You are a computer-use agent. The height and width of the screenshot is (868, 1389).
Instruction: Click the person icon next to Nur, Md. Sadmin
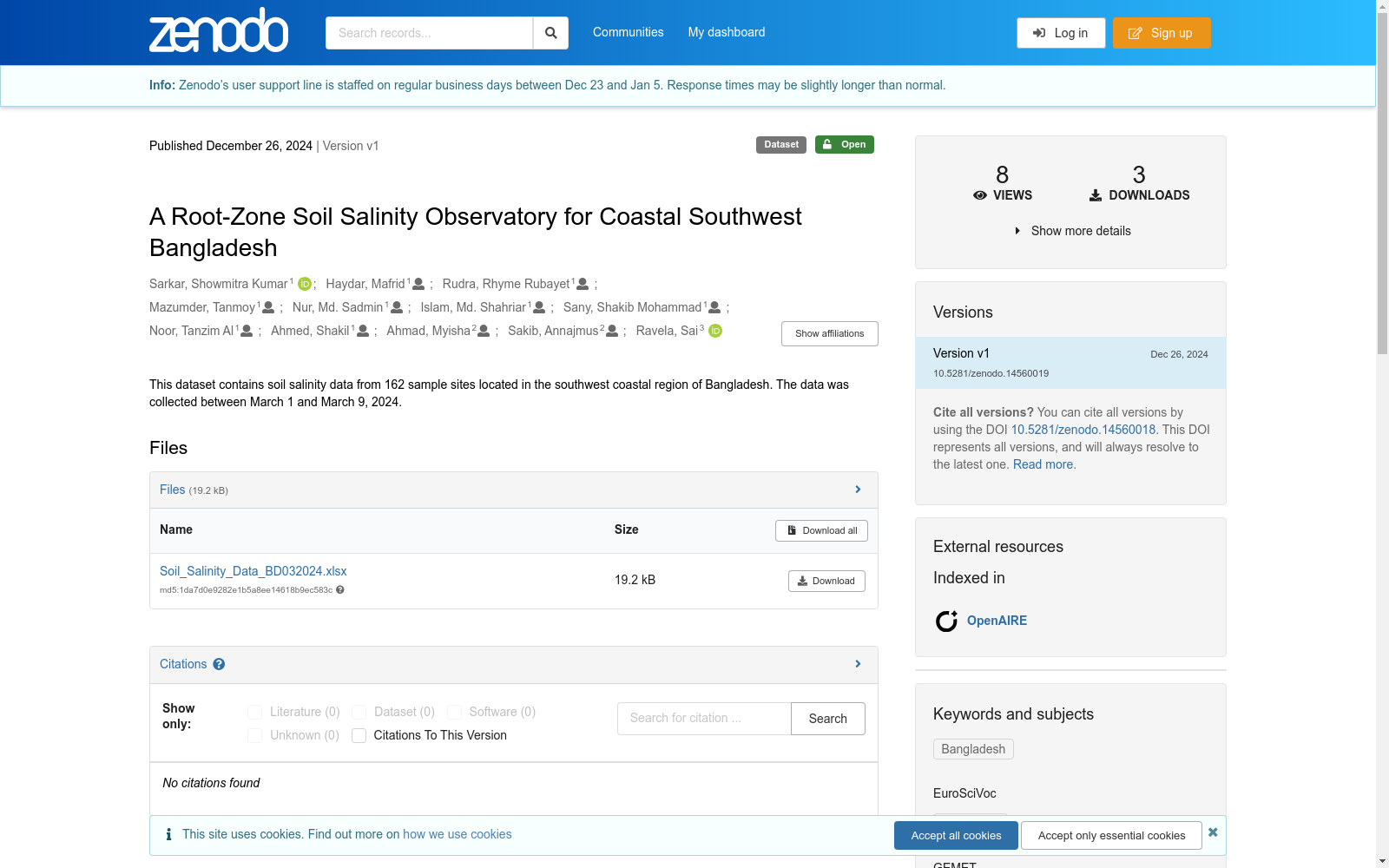click(397, 307)
